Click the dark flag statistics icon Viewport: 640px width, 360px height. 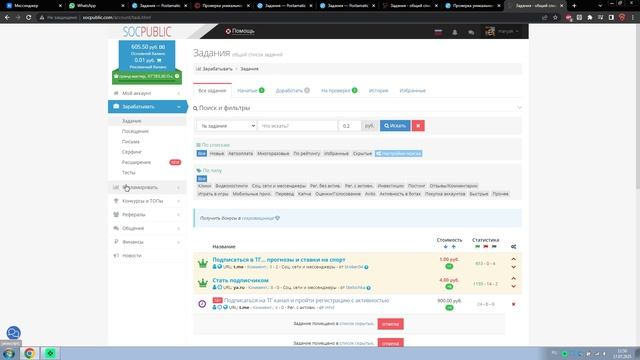coord(494,247)
